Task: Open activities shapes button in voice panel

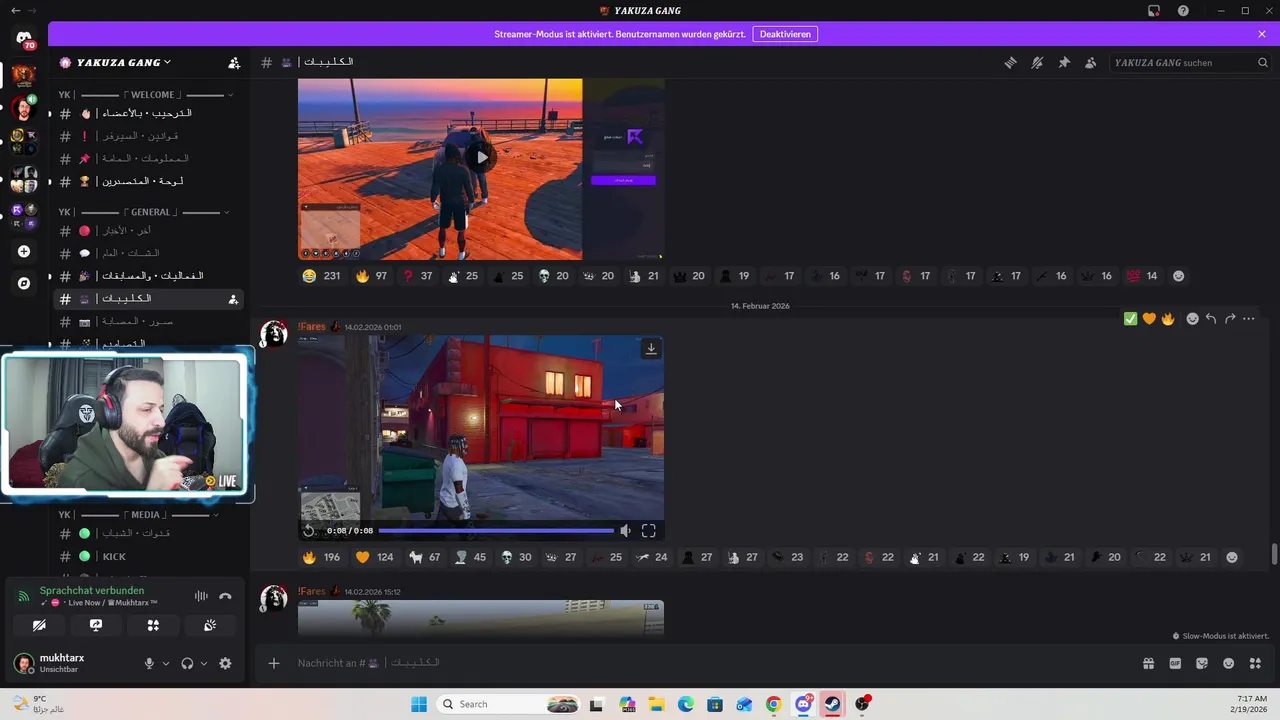Action: (x=153, y=625)
